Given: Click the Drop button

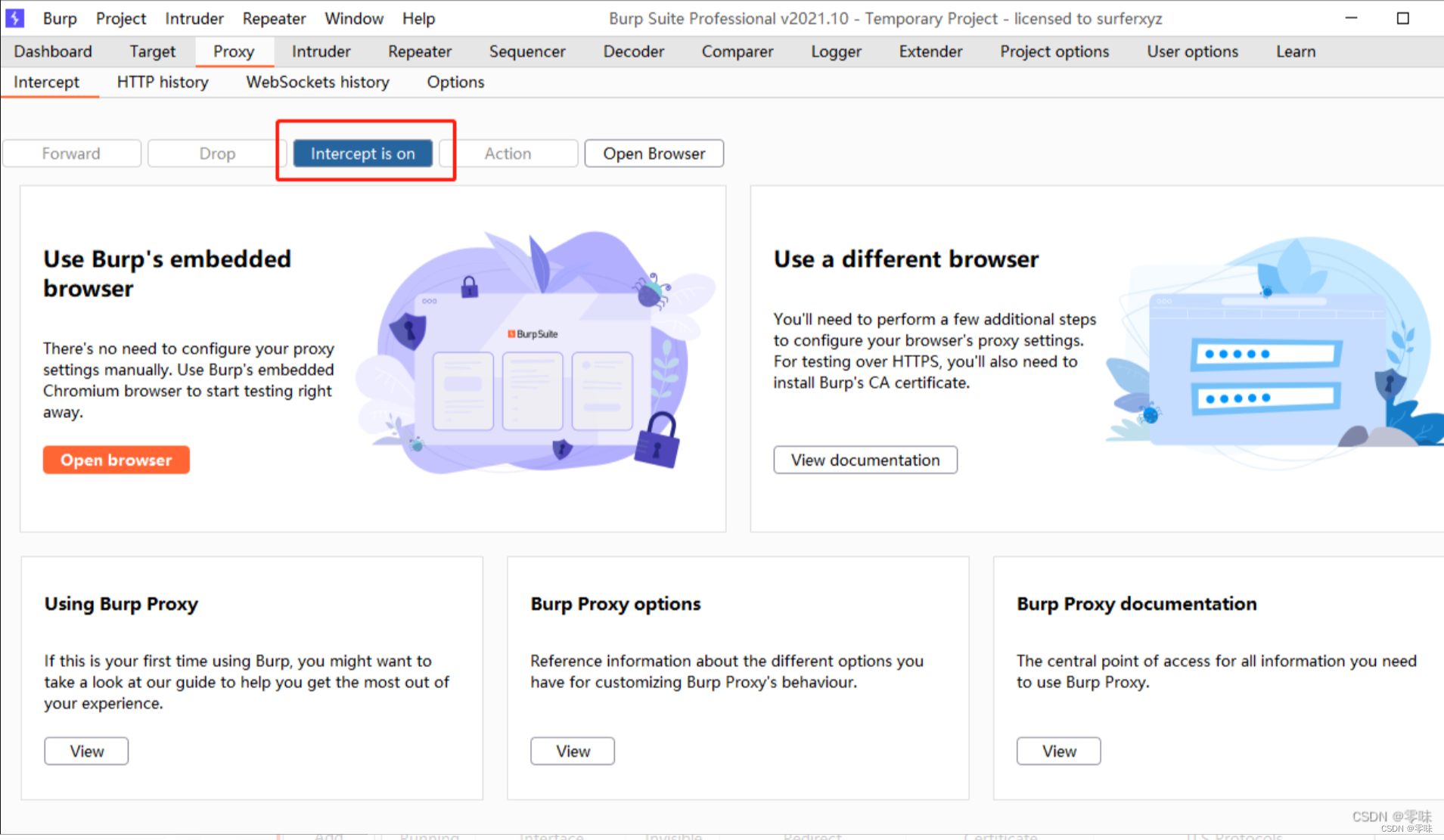Looking at the screenshot, I should [x=217, y=153].
